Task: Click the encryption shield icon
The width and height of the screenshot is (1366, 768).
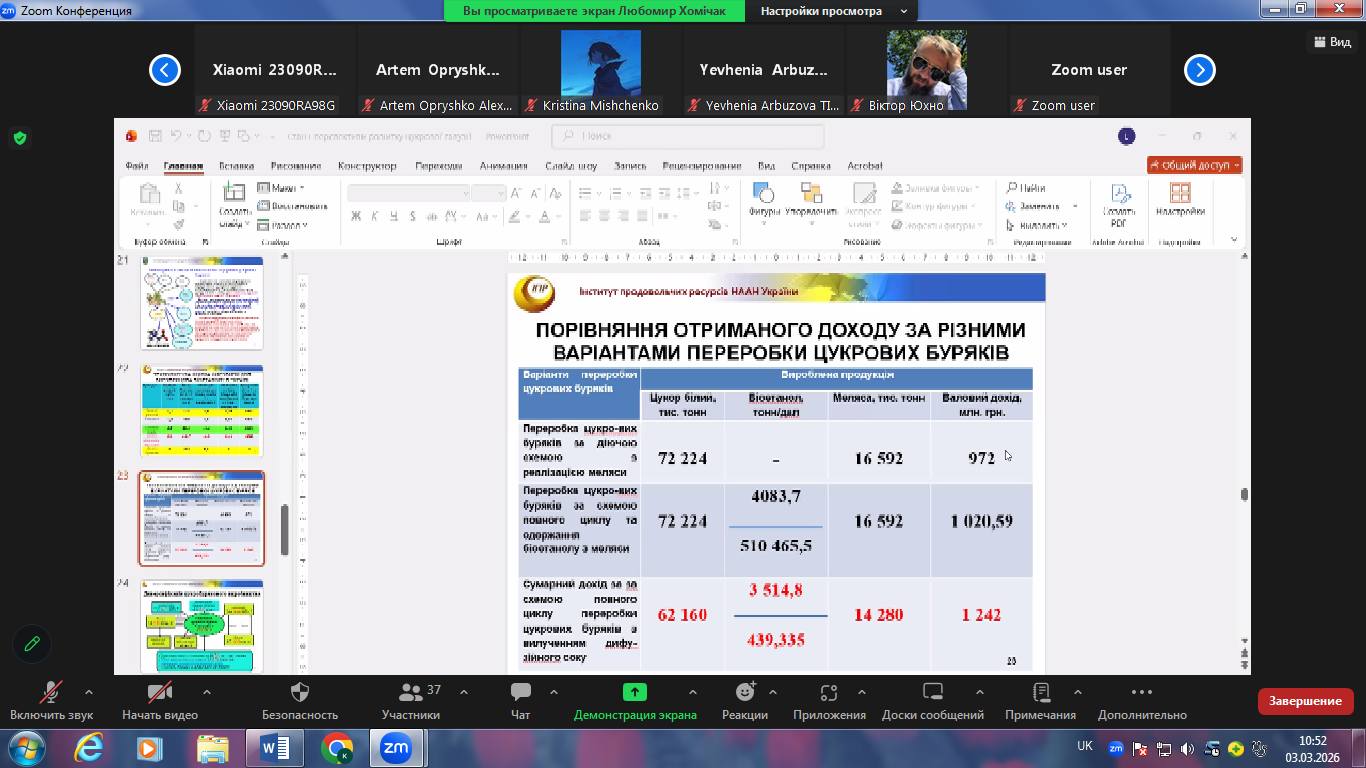Action: [20, 138]
